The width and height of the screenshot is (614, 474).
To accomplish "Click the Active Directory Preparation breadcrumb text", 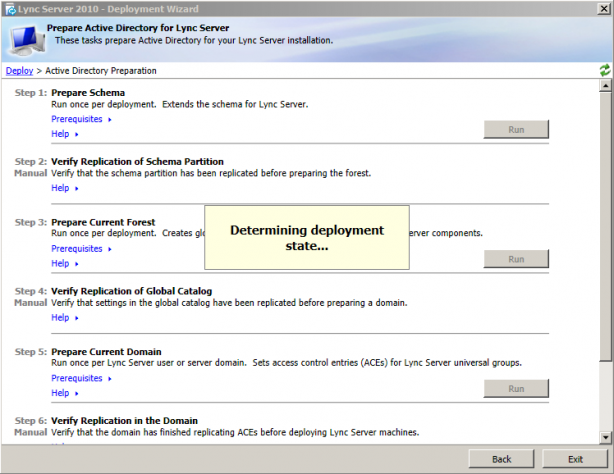I will [x=101, y=71].
